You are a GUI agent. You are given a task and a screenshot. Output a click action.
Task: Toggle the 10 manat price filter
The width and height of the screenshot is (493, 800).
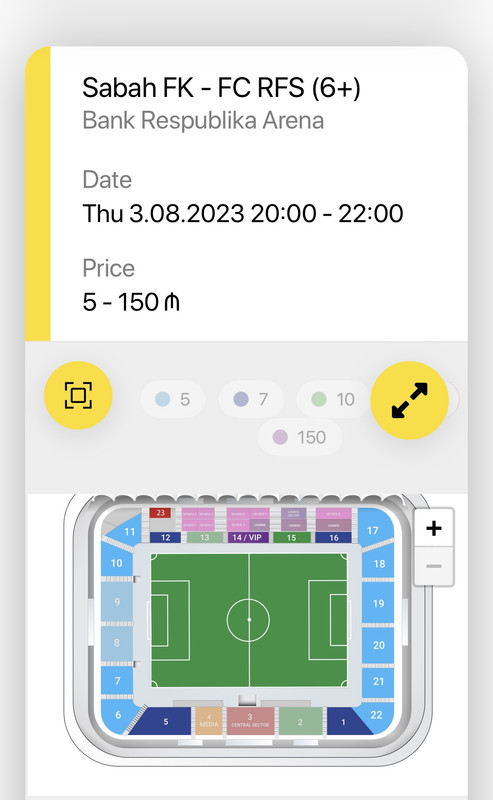click(333, 399)
